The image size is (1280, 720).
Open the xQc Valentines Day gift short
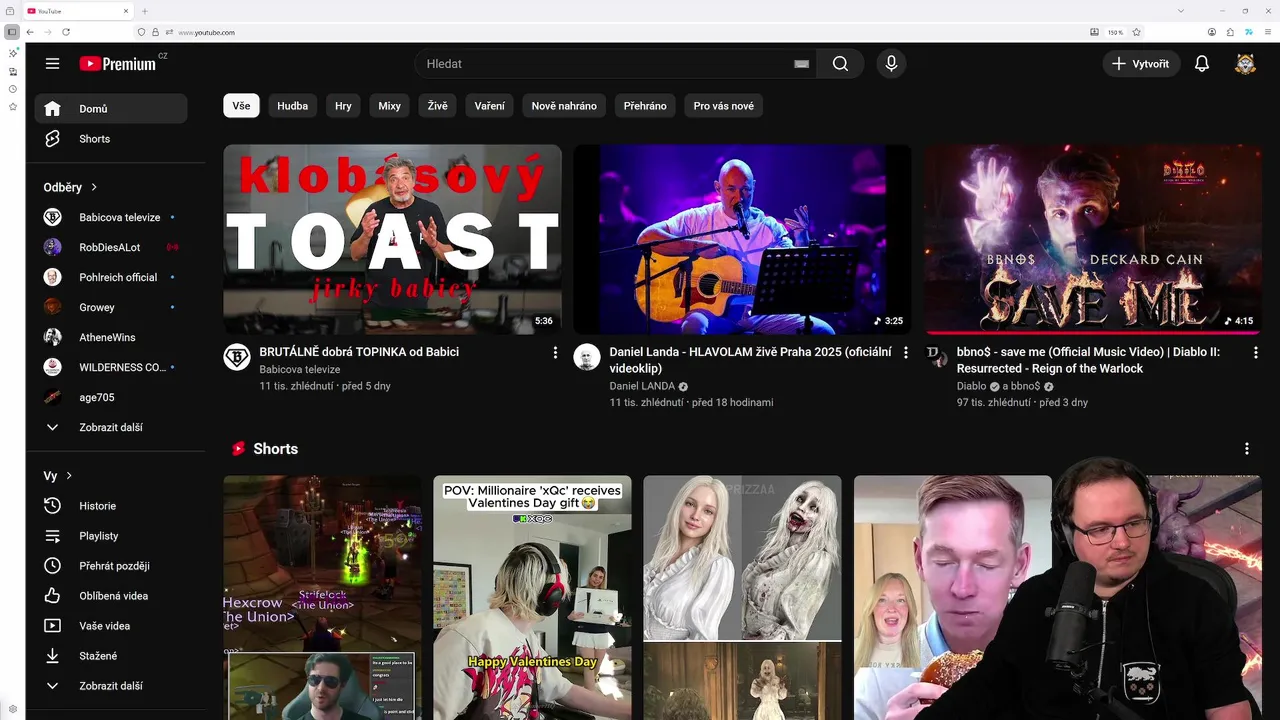[532, 597]
